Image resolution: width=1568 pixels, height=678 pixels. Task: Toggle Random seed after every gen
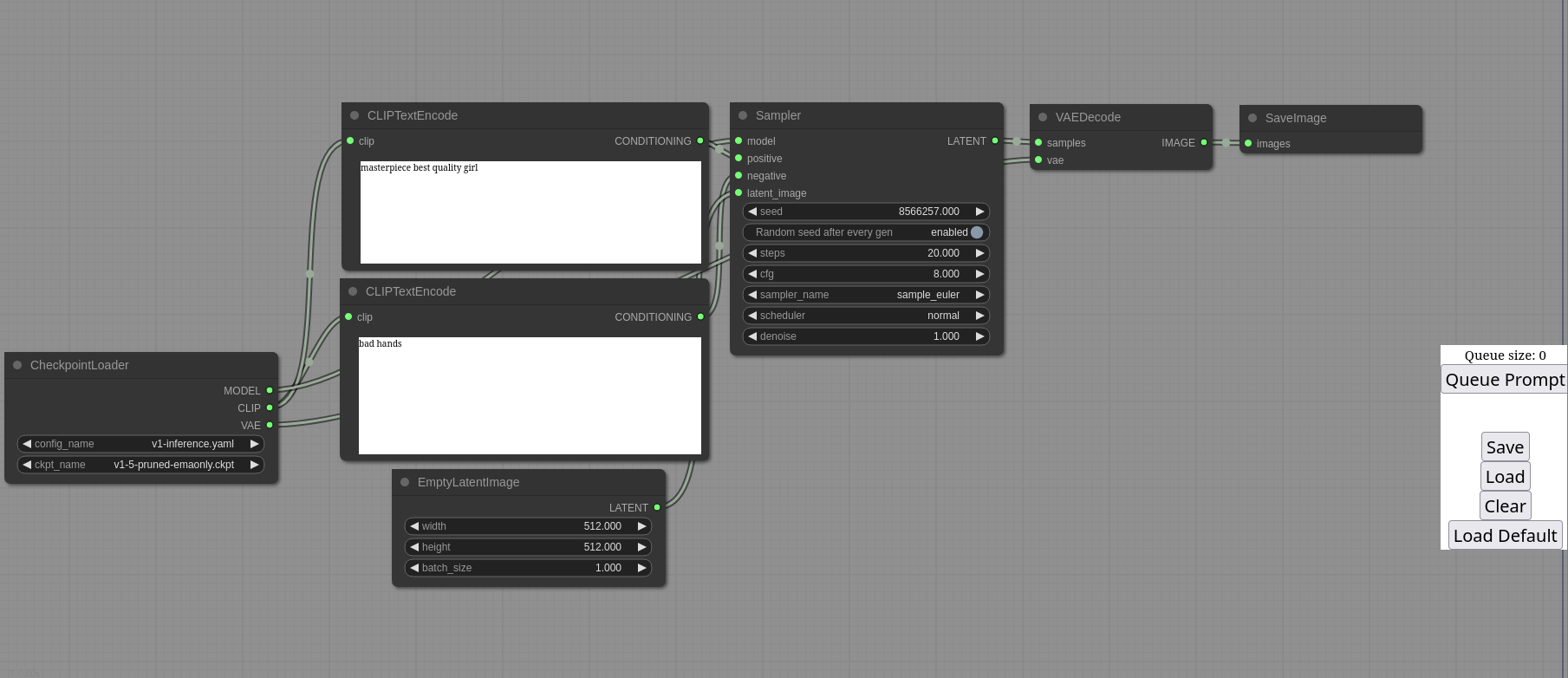click(x=976, y=232)
